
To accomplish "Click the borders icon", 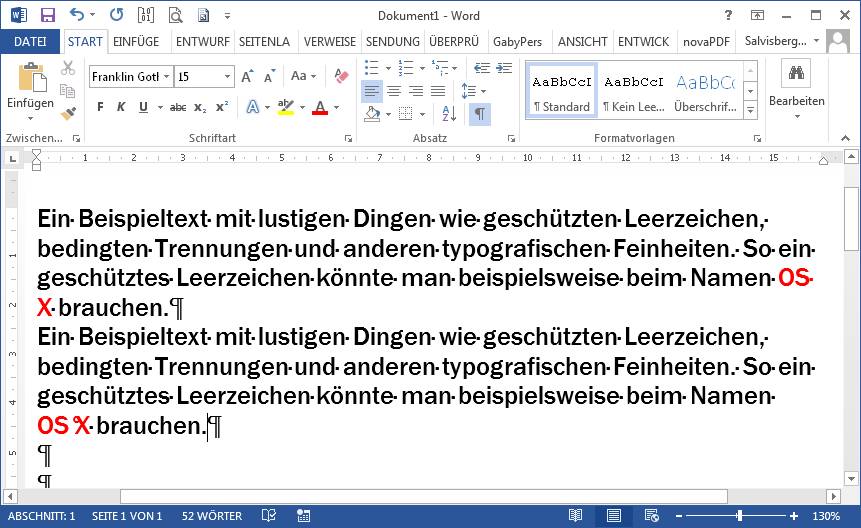I will (x=406, y=114).
